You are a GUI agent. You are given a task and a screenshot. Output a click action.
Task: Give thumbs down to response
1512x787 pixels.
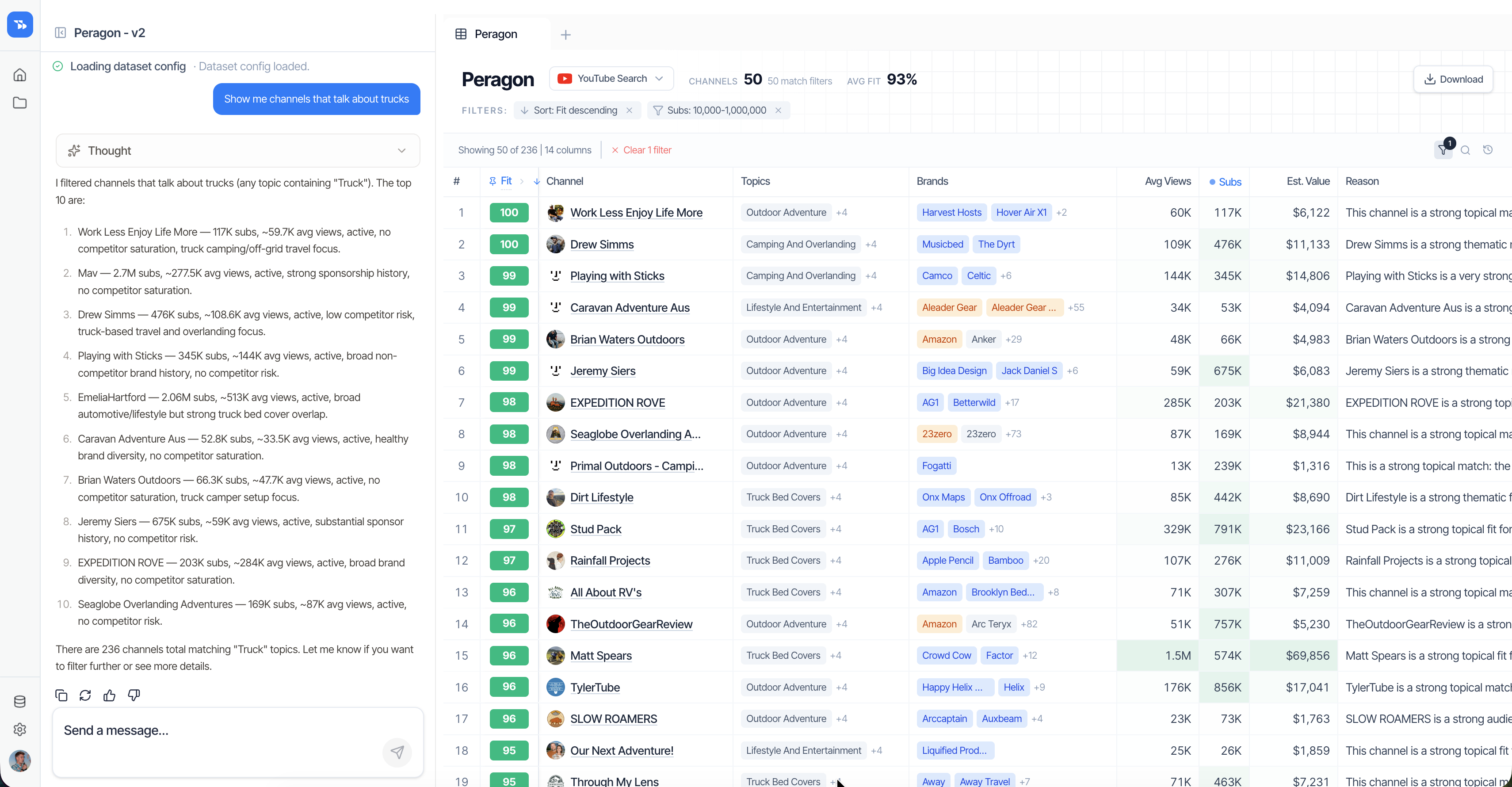(x=134, y=695)
